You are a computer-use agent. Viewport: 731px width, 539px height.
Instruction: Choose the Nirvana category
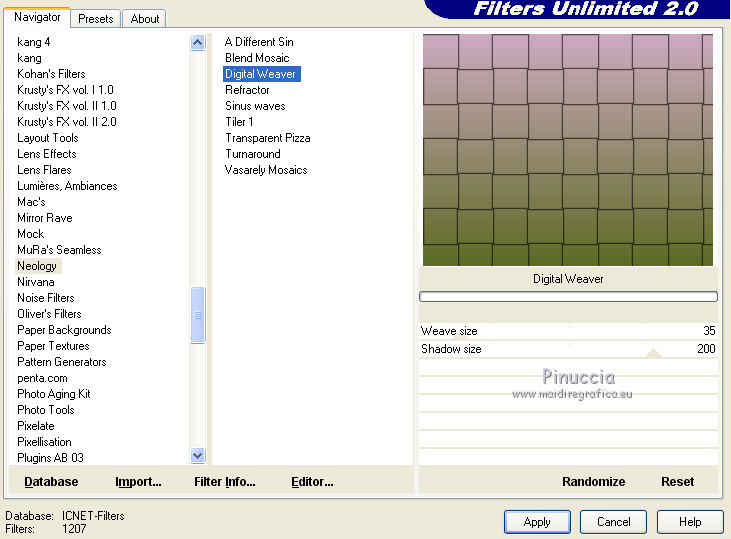36,282
